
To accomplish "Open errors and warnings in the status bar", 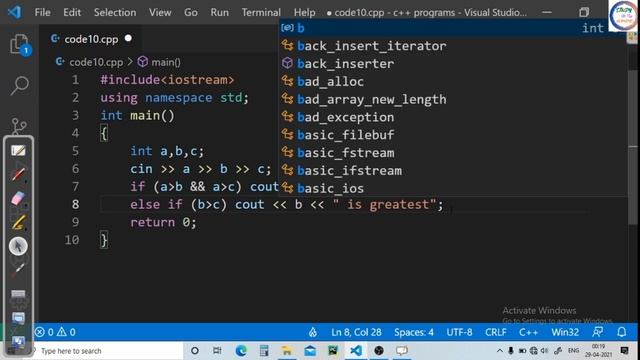I will tap(55, 332).
